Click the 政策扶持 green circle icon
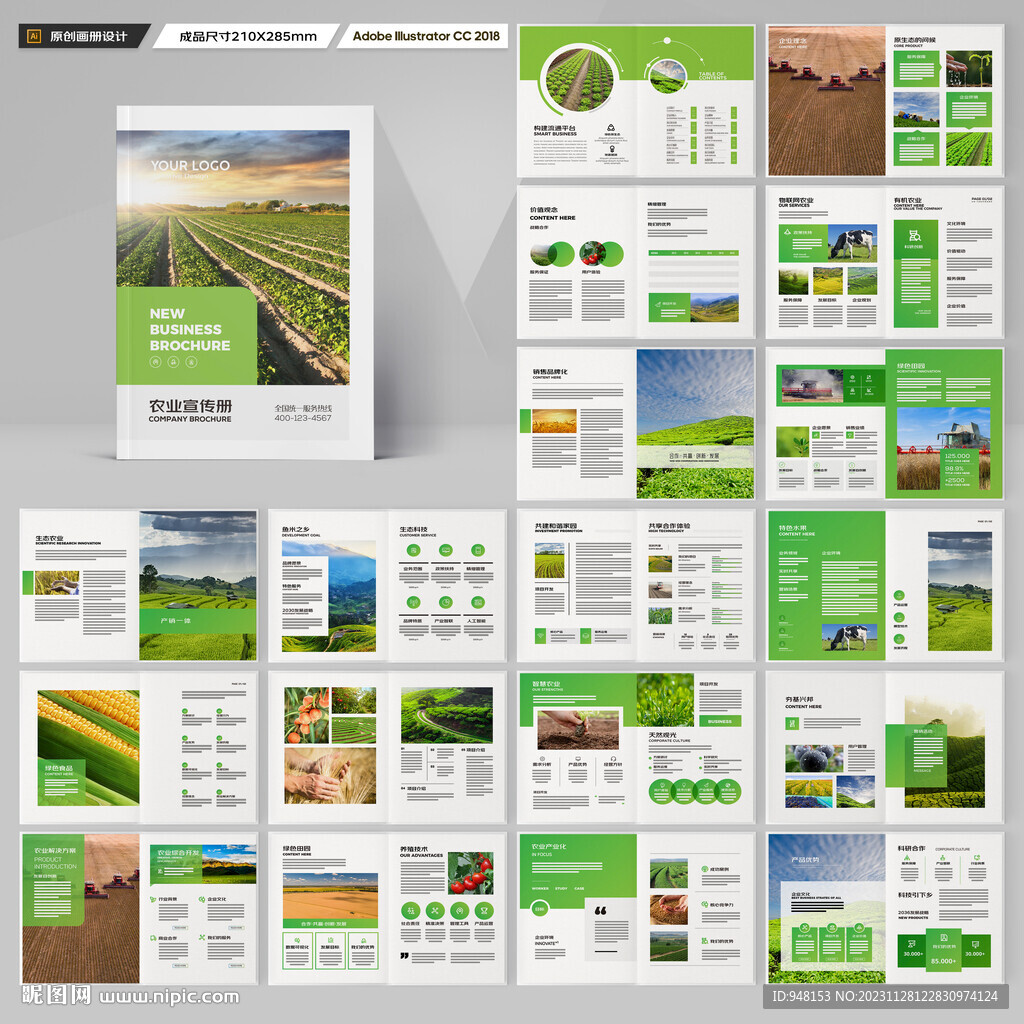Screen dimensions: 1024x1024 tap(445, 551)
